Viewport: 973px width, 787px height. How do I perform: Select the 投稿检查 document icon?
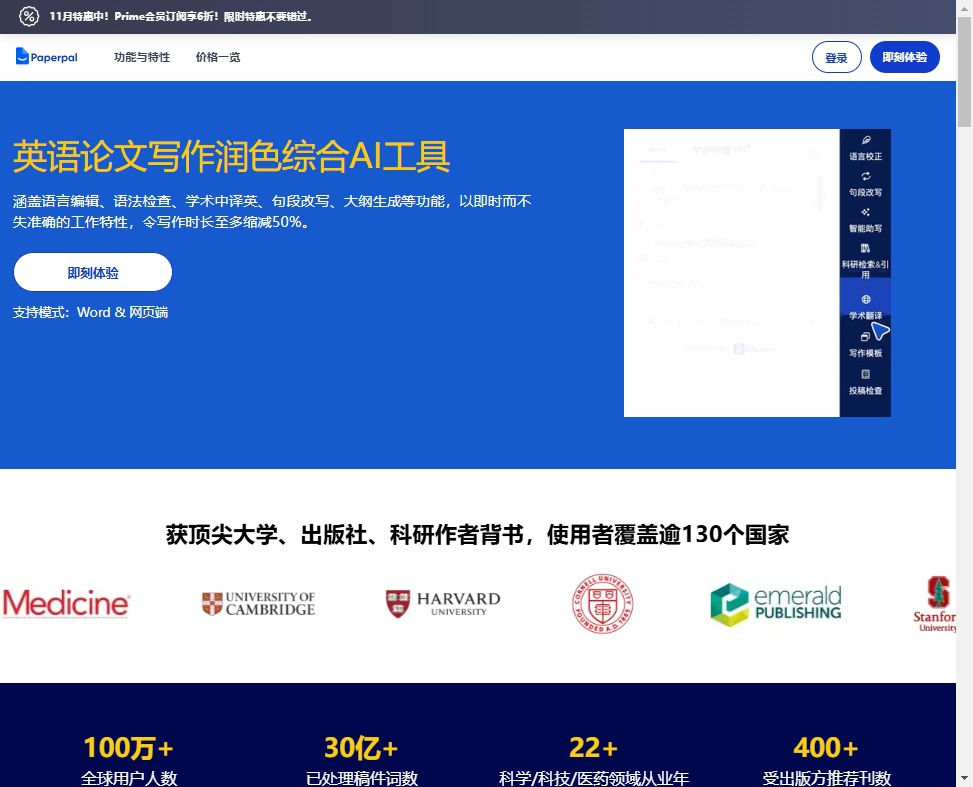coord(865,374)
